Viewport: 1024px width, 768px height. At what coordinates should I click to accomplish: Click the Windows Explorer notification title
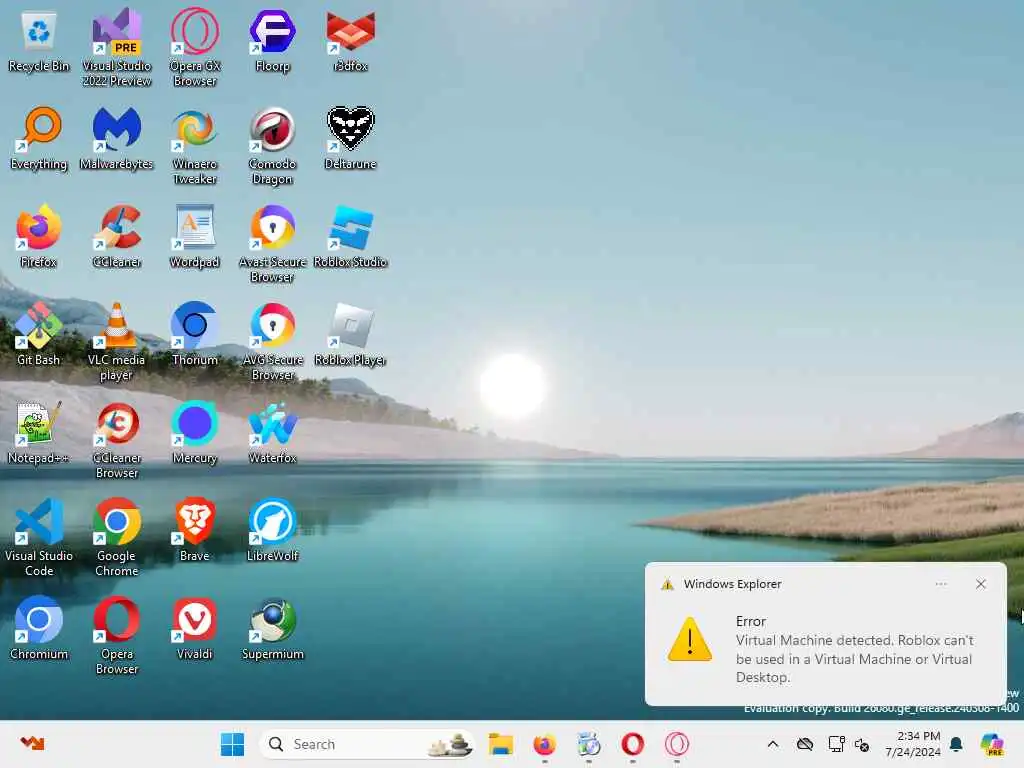pos(732,584)
